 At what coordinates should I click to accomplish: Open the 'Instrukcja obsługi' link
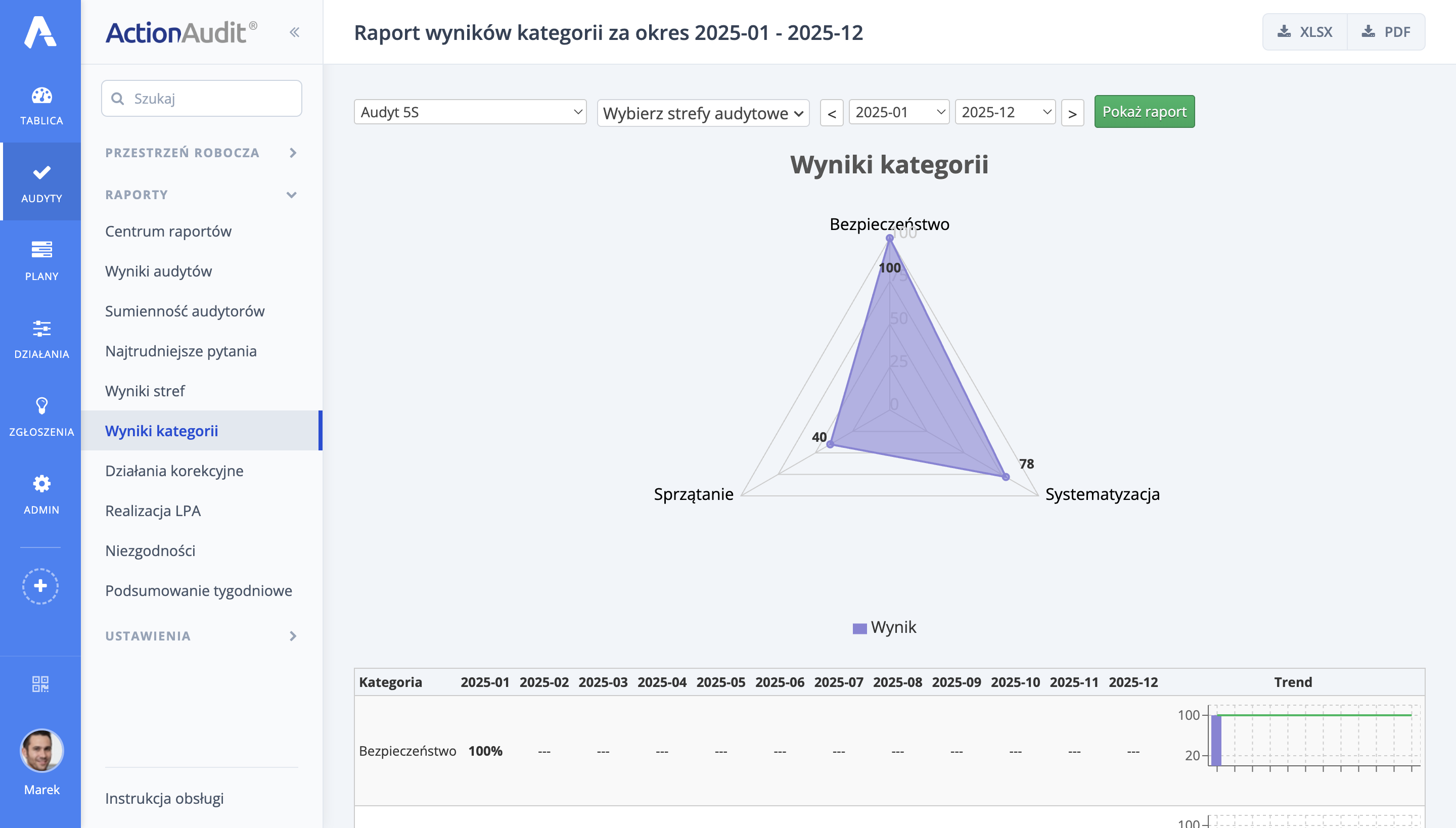coord(164,798)
